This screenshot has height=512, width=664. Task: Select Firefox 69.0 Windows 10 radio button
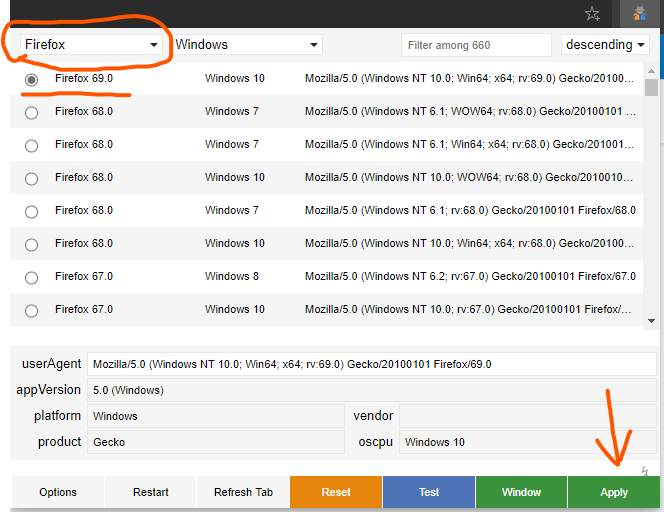pos(31,80)
